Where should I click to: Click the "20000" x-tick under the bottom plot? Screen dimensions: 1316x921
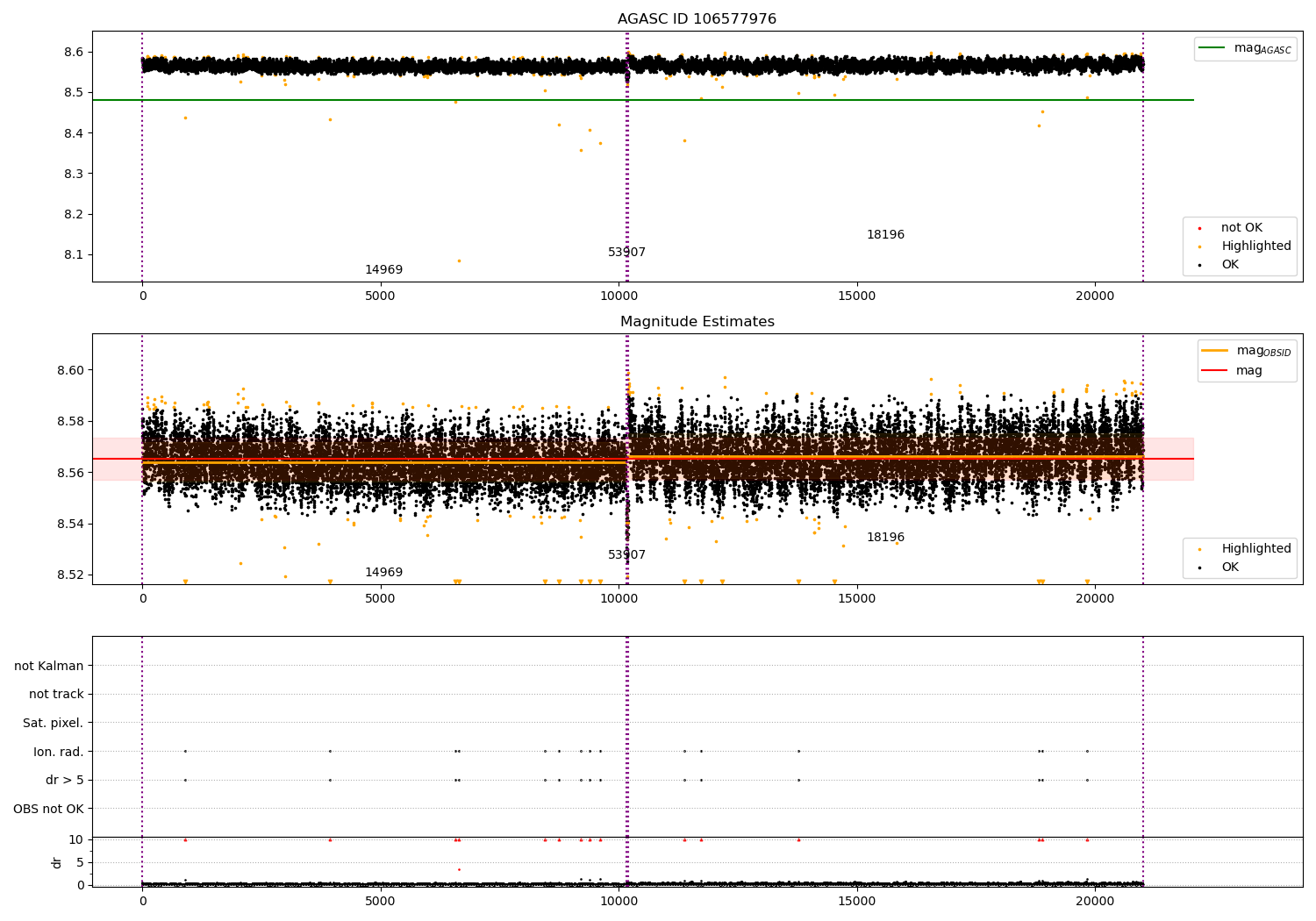coord(1095,902)
